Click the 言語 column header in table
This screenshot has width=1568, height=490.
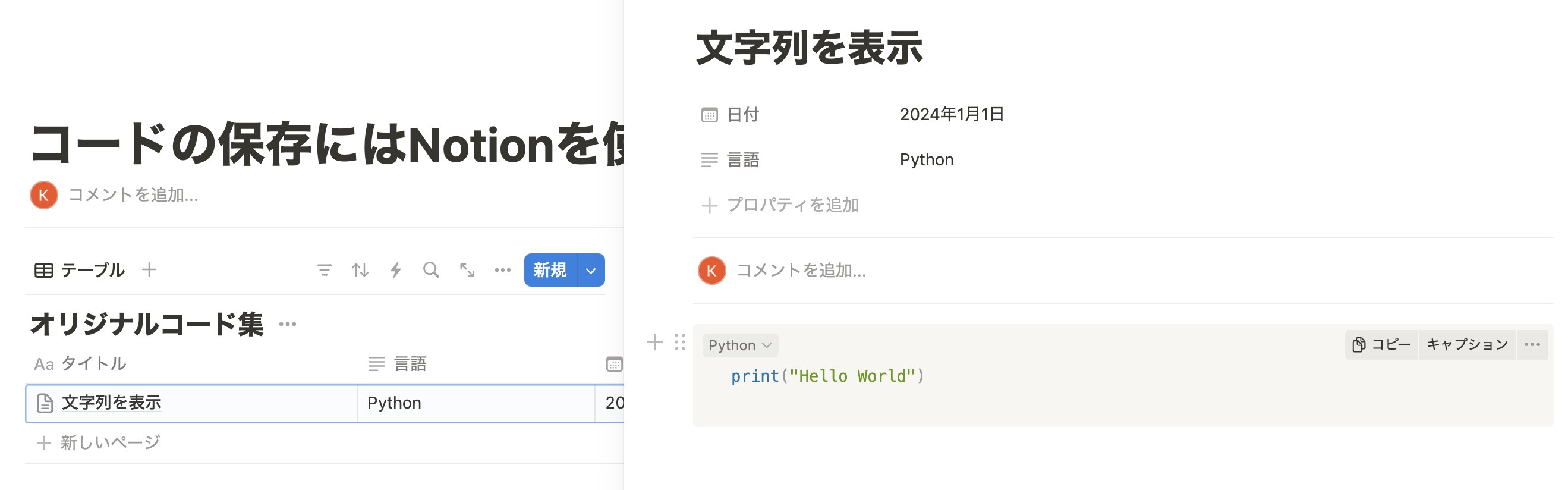(x=397, y=363)
